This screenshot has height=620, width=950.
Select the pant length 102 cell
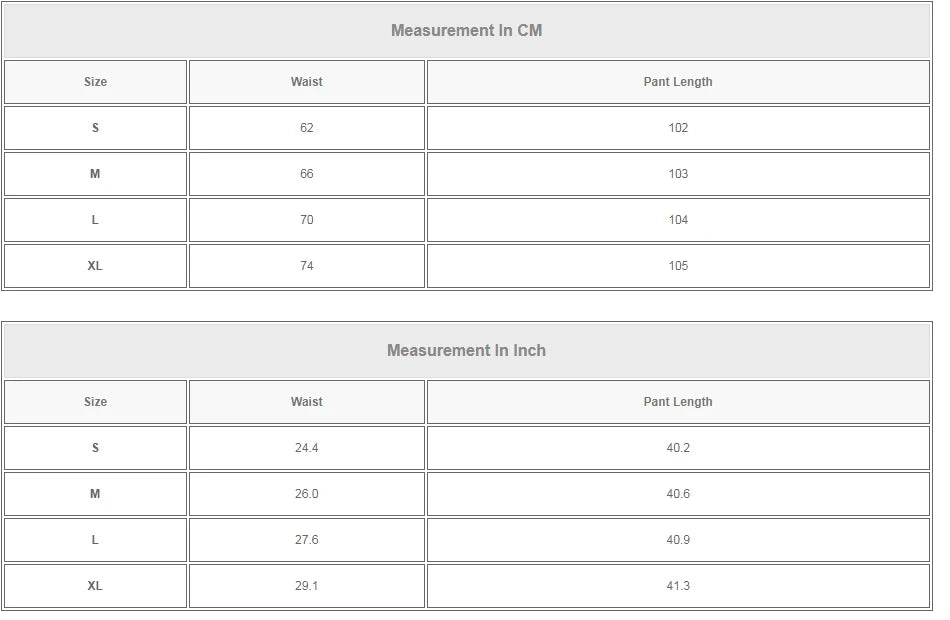click(678, 128)
